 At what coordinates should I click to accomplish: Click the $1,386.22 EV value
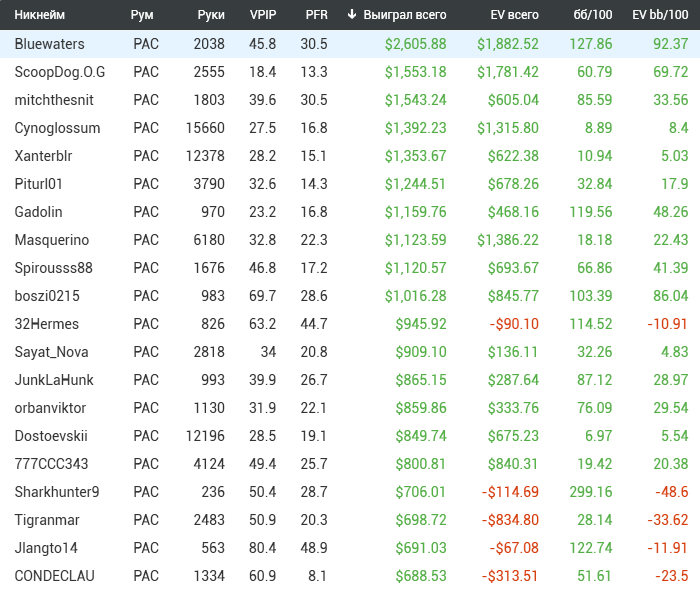[x=508, y=240]
